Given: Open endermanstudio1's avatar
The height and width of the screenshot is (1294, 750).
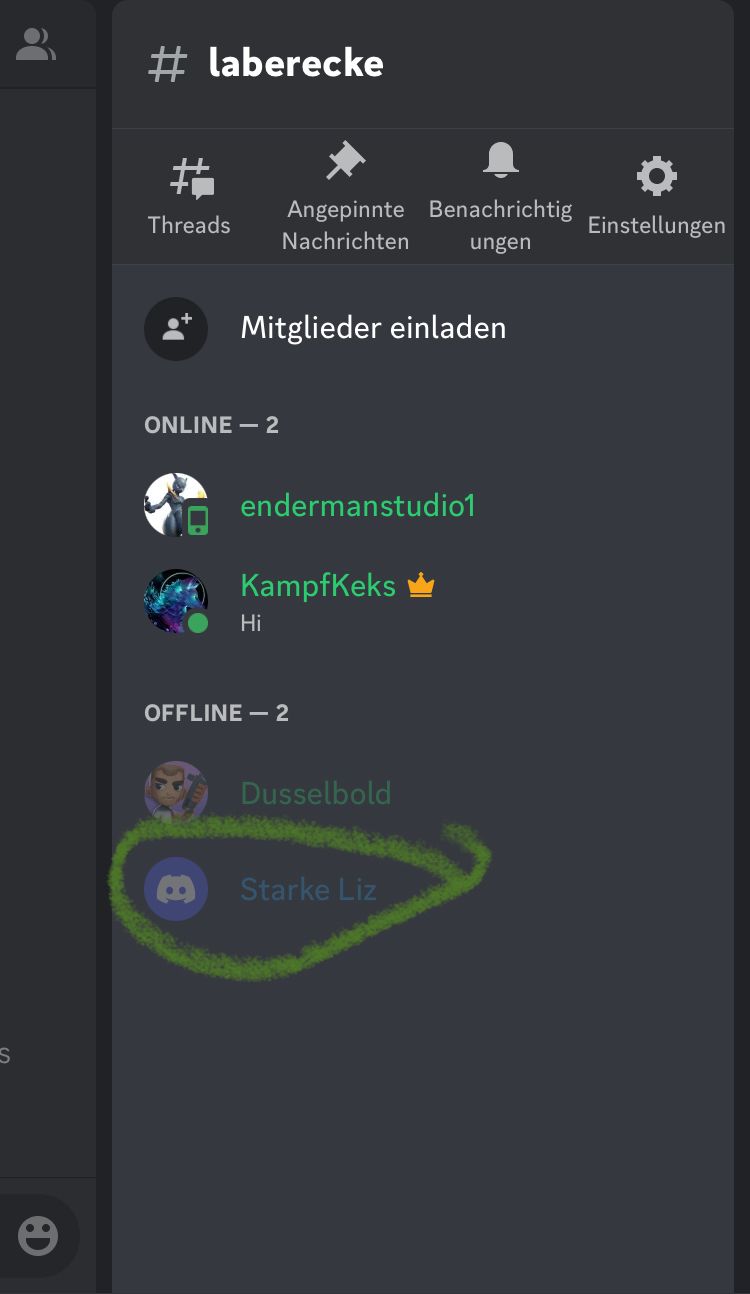Looking at the screenshot, I should pos(176,505).
